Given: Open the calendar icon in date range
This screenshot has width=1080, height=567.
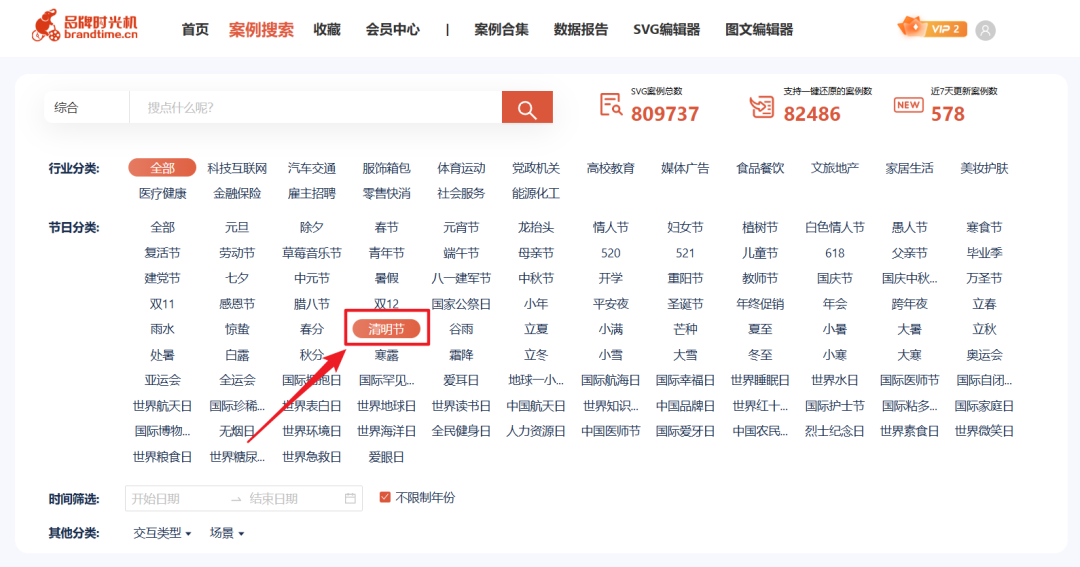Looking at the screenshot, I should click(x=350, y=498).
